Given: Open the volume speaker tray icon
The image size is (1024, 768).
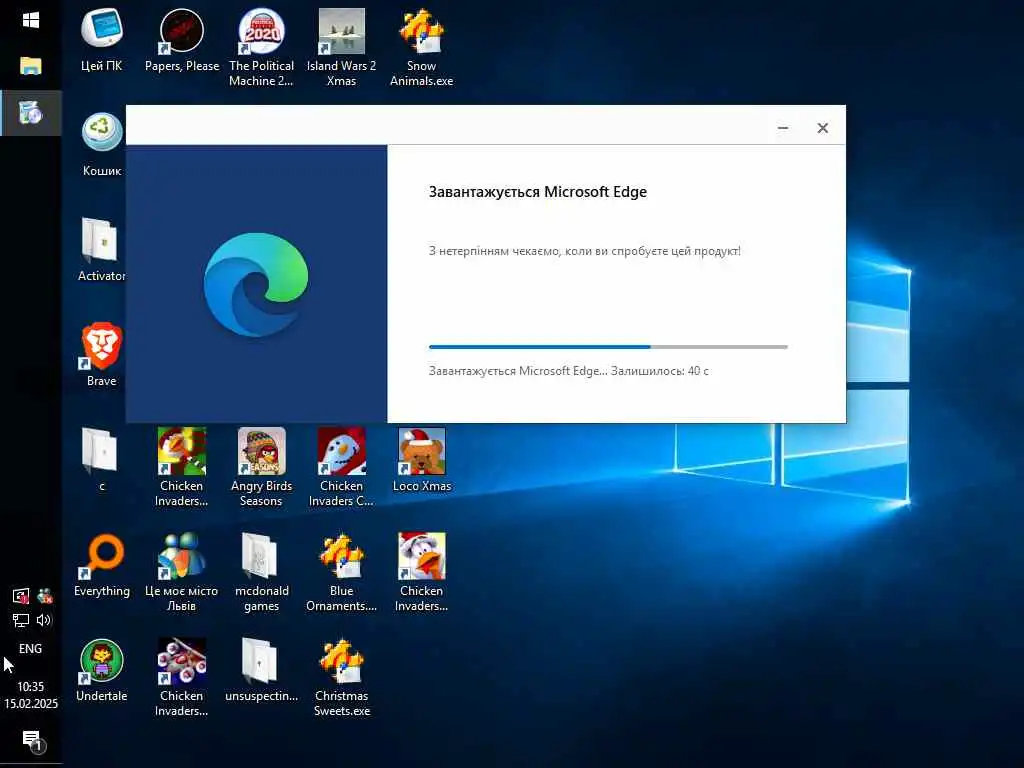Looking at the screenshot, I should (44, 620).
